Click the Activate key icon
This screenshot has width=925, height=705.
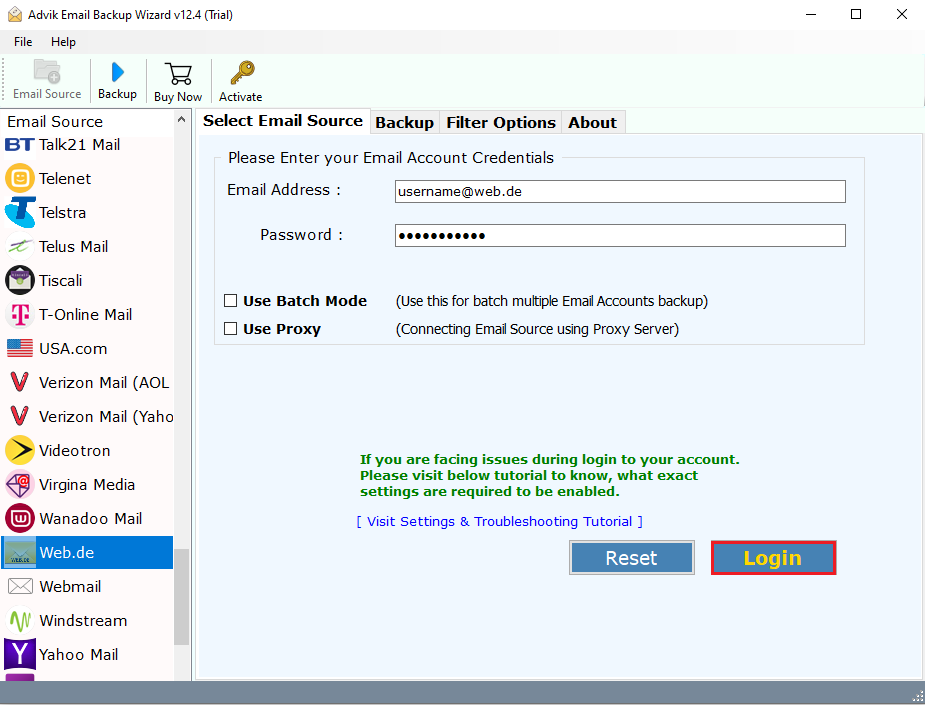(x=242, y=73)
